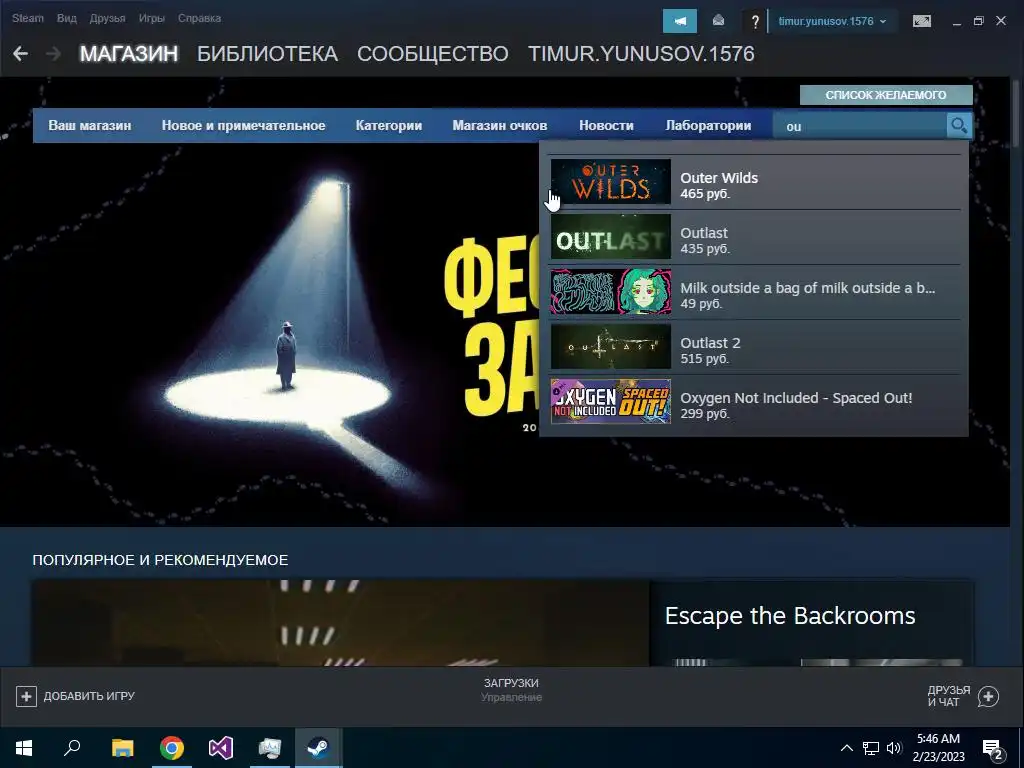Open Ваш магазин store menu
Screen dimensions: 1024x768
pyautogui.click(x=89, y=125)
